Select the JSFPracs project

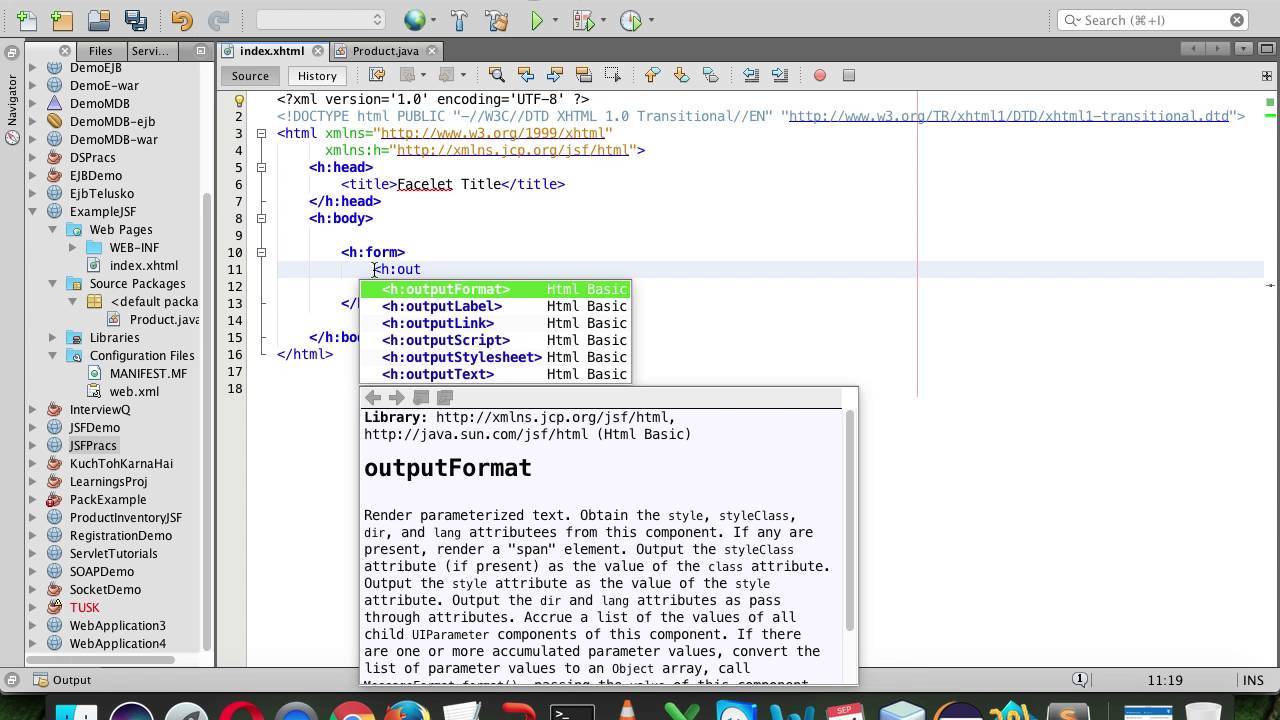[93, 445]
